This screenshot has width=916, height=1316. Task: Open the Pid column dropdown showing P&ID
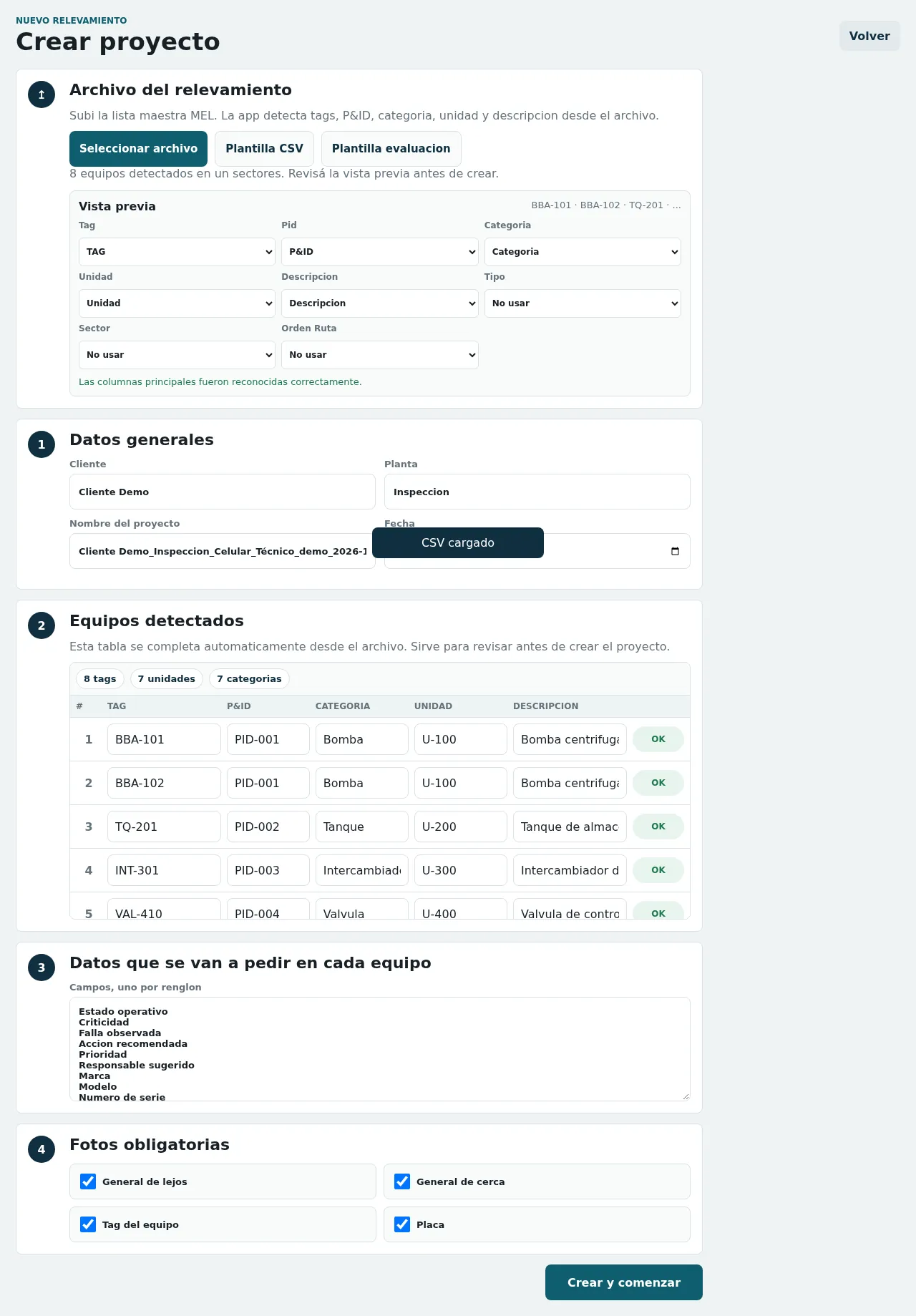pos(379,252)
